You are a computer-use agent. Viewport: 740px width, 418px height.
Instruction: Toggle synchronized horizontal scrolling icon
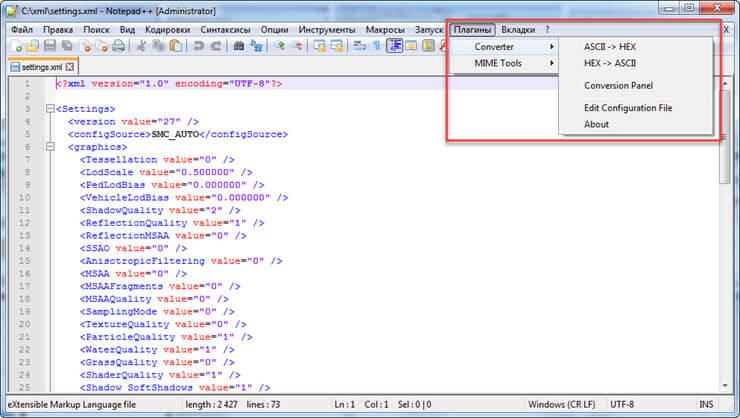coord(337,46)
